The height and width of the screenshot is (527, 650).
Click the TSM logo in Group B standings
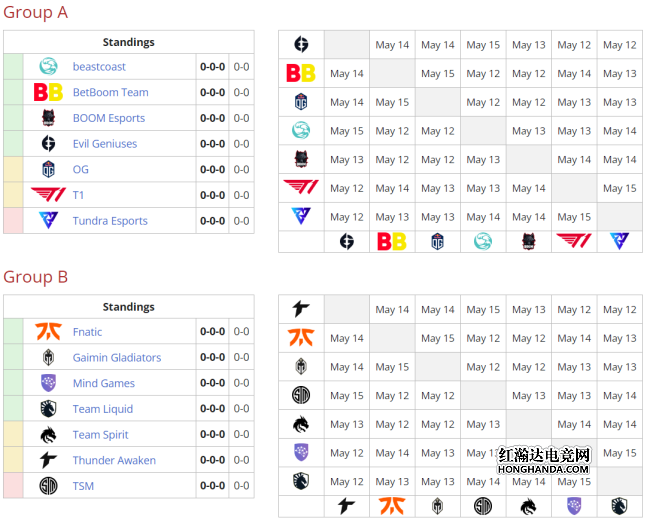point(49,486)
